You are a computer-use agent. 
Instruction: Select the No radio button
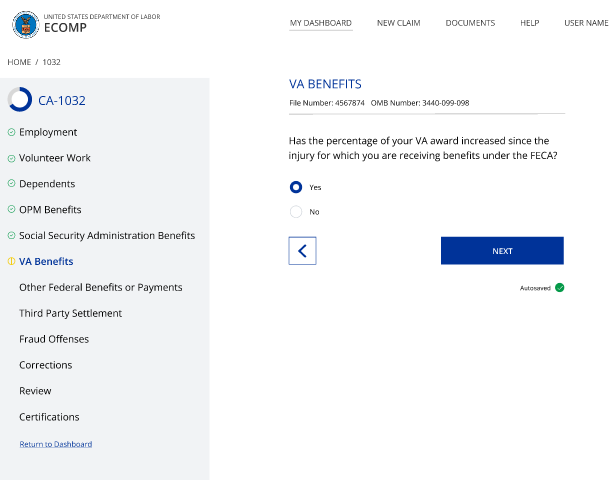(296, 212)
